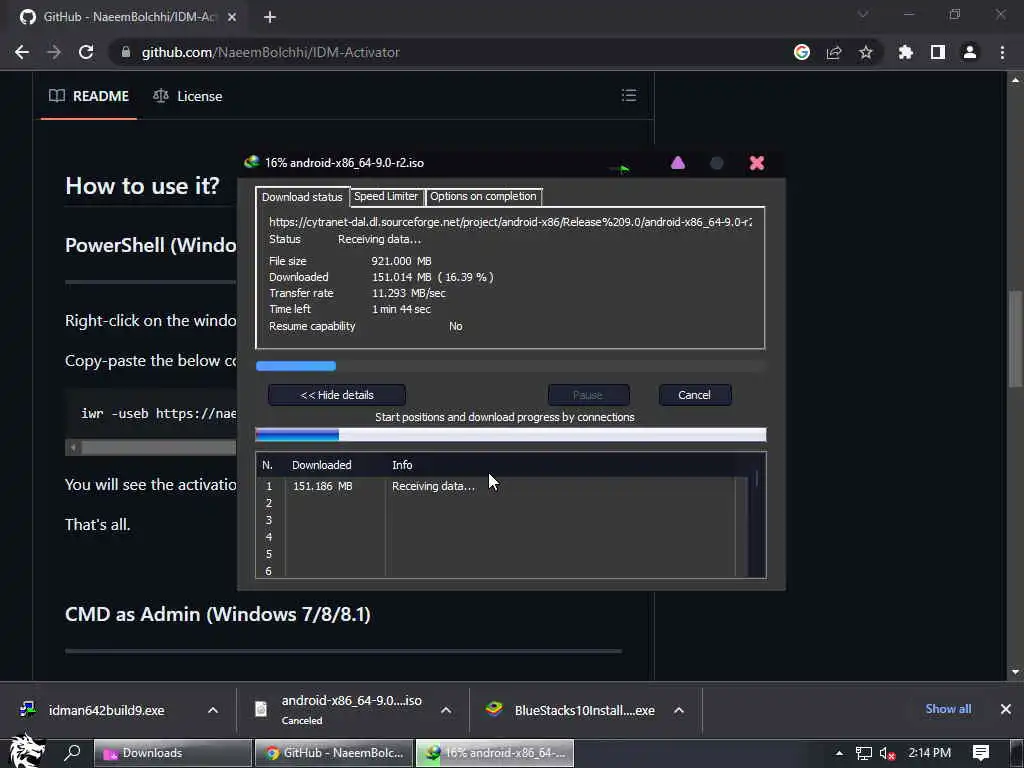This screenshot has width=1024, height=768.
Task: Toggle Chrome side panel
Action: pyautogui.click(x=938, y=52)
